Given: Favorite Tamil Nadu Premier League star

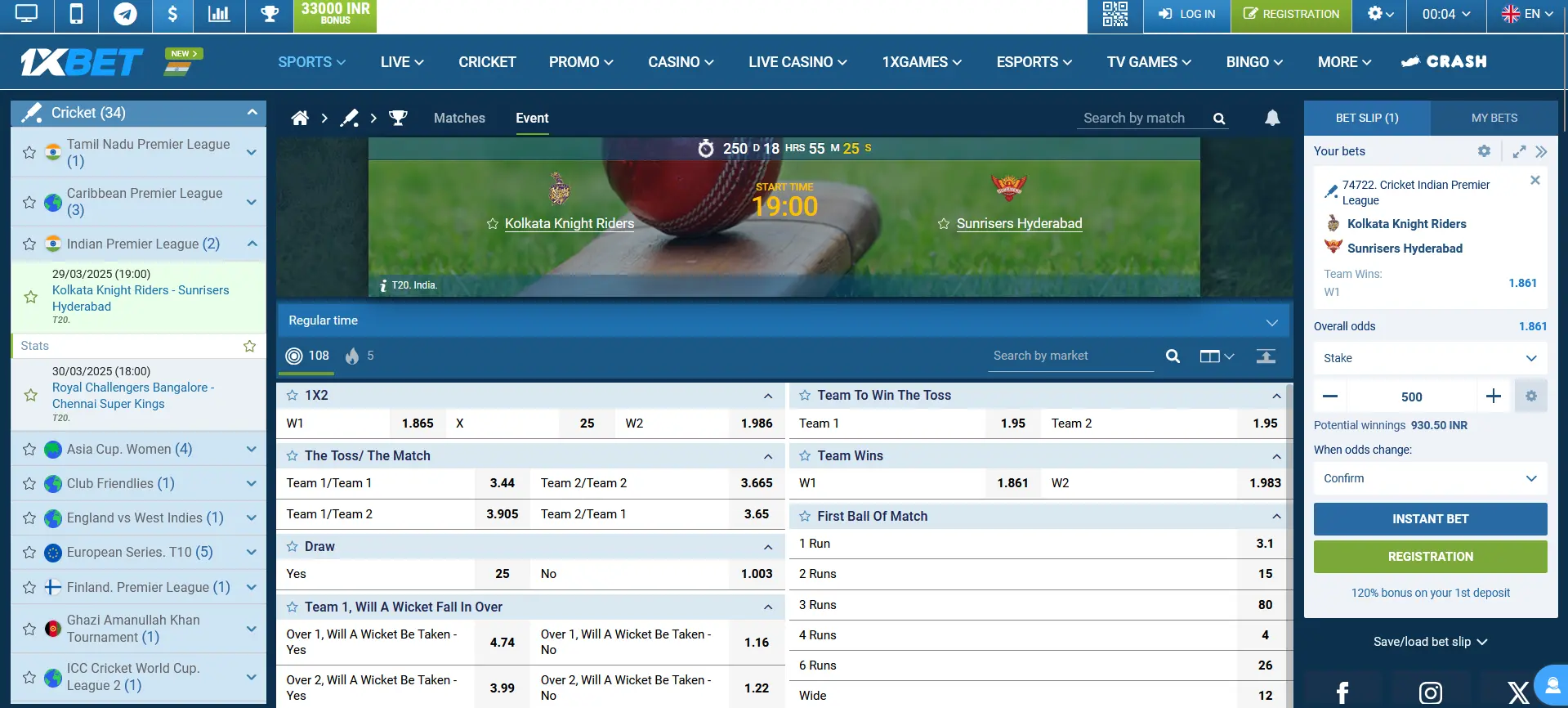Looking at the screenshot, I should point(29,153).
